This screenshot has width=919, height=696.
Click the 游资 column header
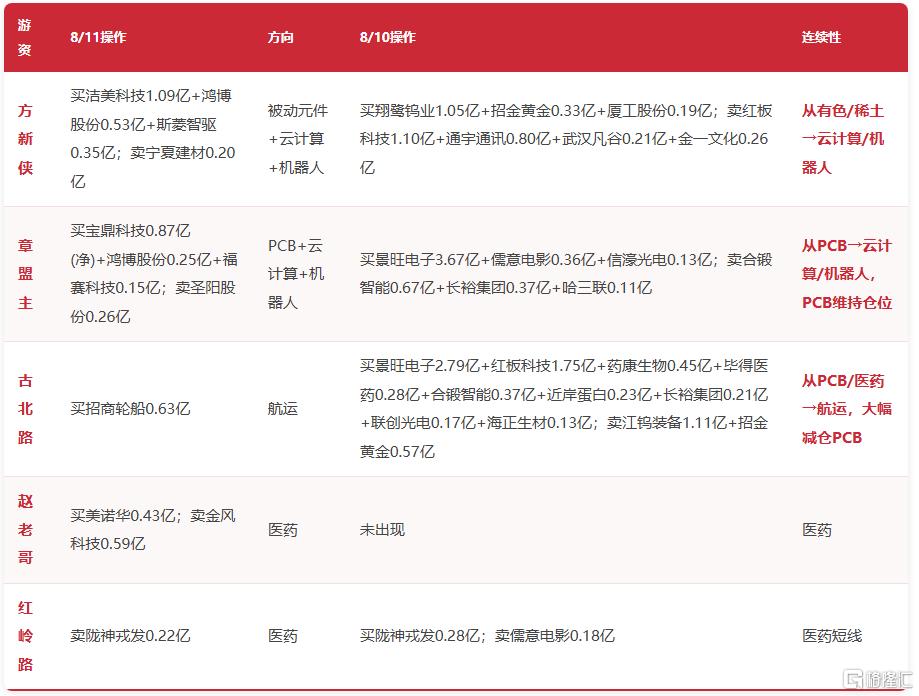(25, 37)
